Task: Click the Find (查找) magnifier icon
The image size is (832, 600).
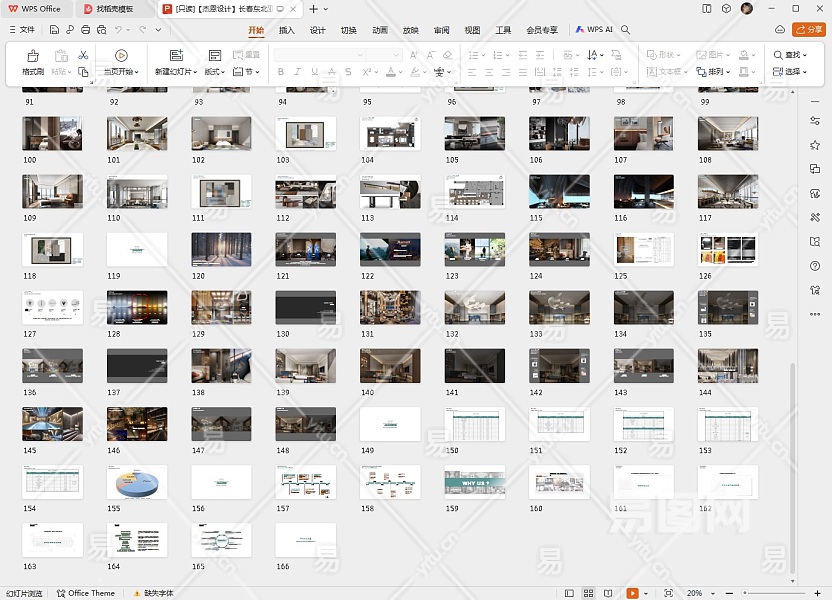Action: coord(778,55)
